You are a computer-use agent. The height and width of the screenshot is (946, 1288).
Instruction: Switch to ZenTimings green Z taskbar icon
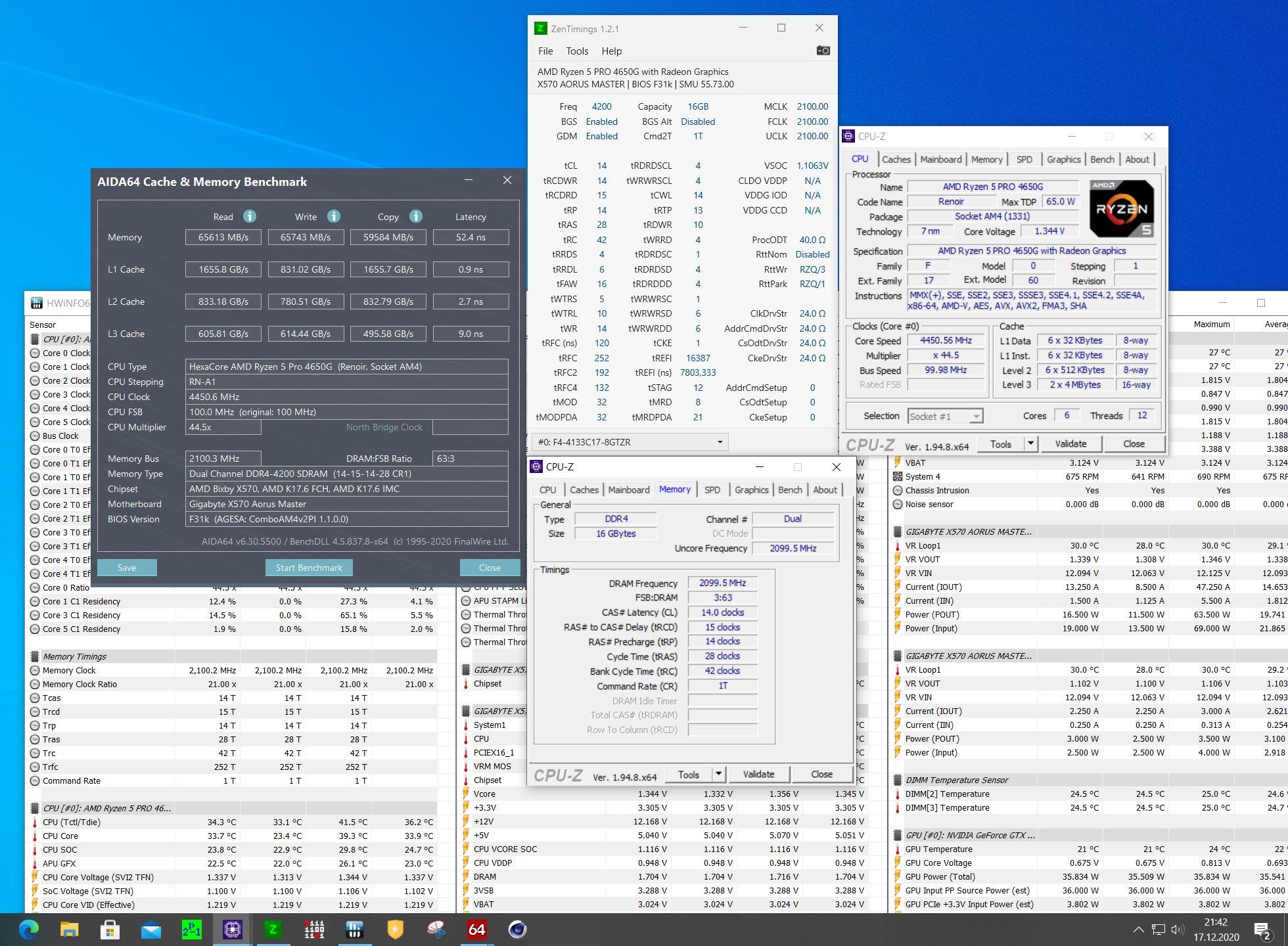[x=273, y=929]
